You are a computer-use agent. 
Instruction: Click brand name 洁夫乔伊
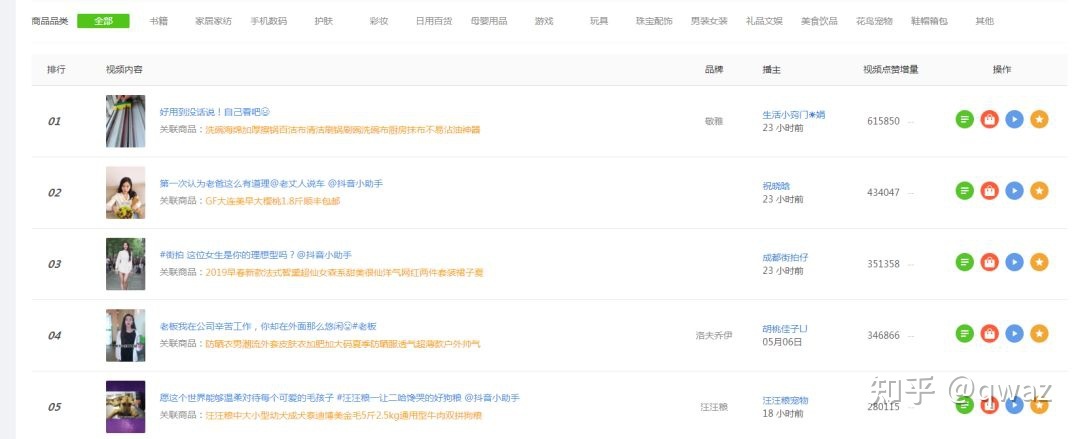pyautogui.click(x=714, y=336)
